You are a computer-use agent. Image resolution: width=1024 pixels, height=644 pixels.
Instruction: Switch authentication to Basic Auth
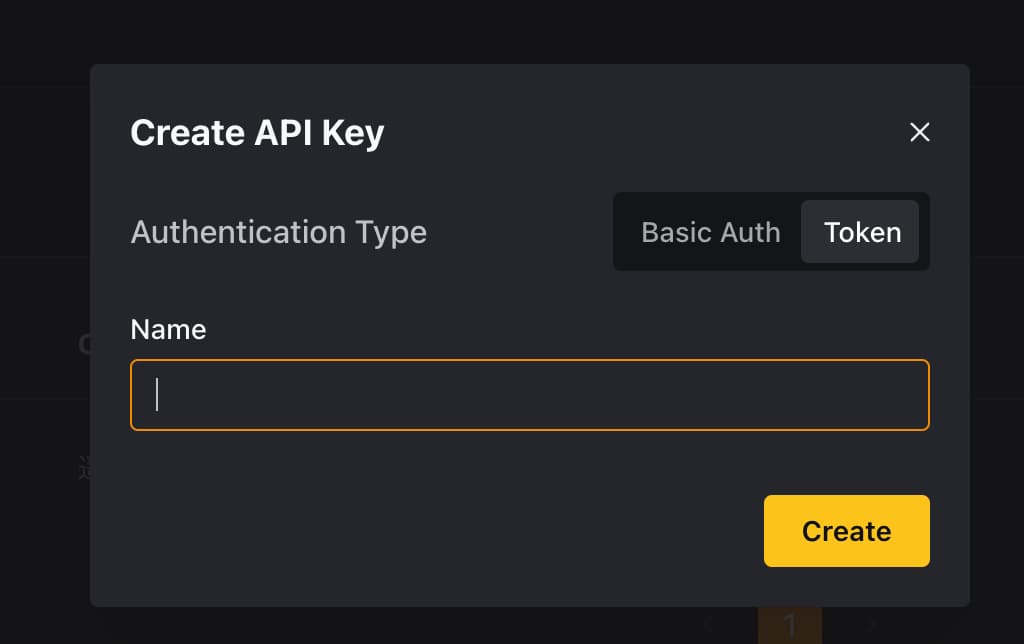point(711,232)
